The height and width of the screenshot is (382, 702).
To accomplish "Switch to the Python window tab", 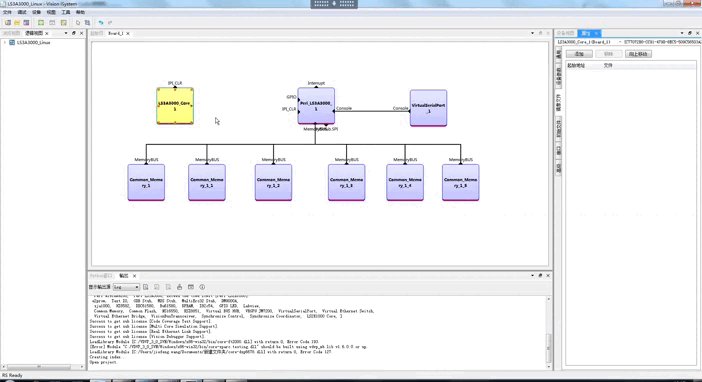I will tap(101, 276).
